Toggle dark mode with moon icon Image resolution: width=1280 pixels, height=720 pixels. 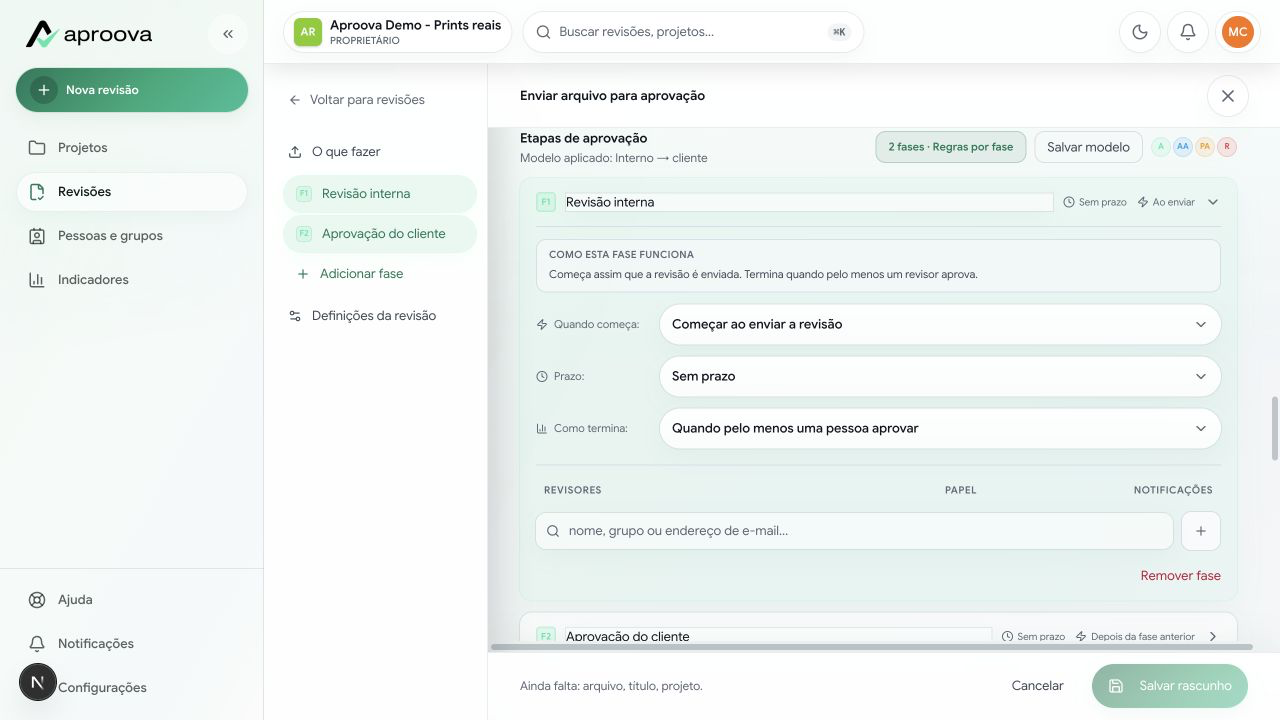[x=1140, y=32]
